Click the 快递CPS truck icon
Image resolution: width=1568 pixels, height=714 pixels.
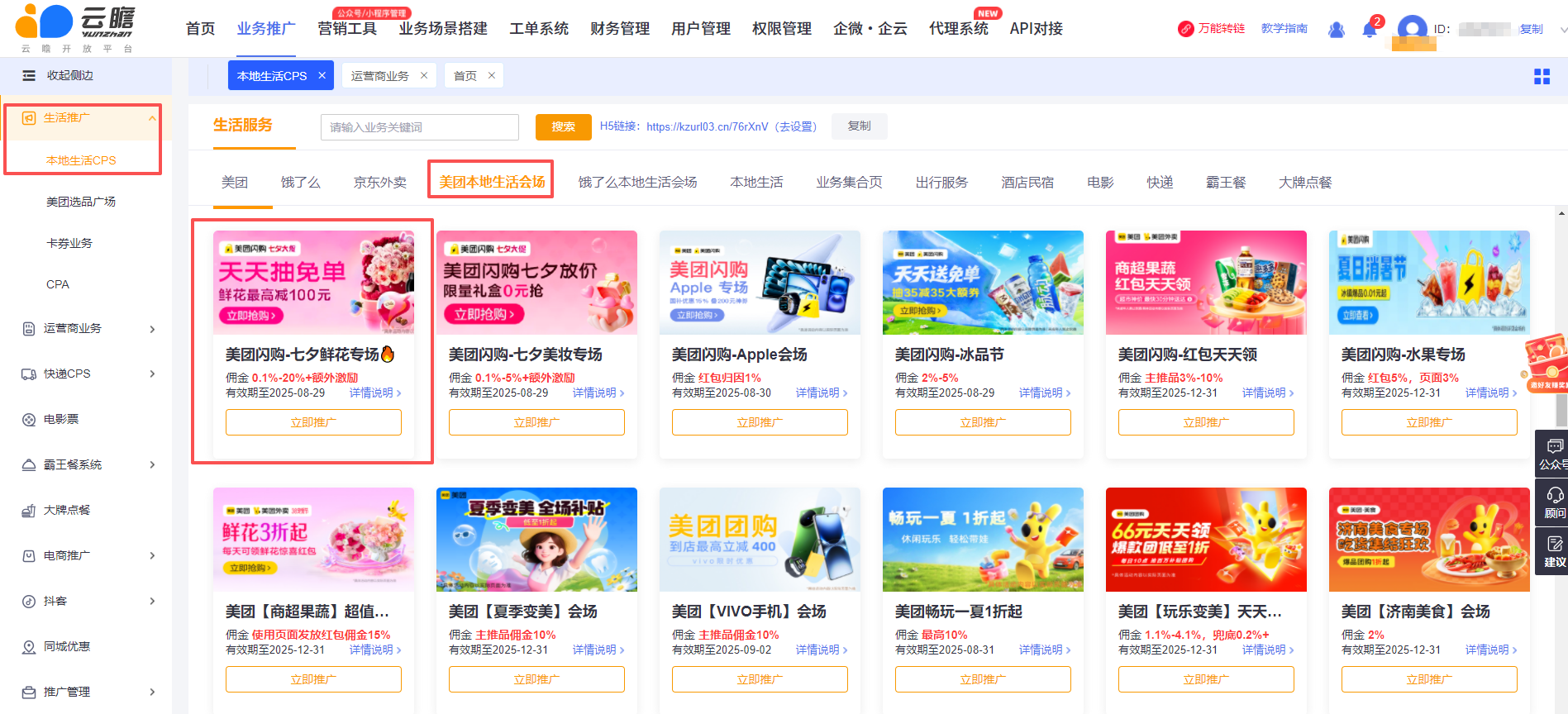pos(29,374)
